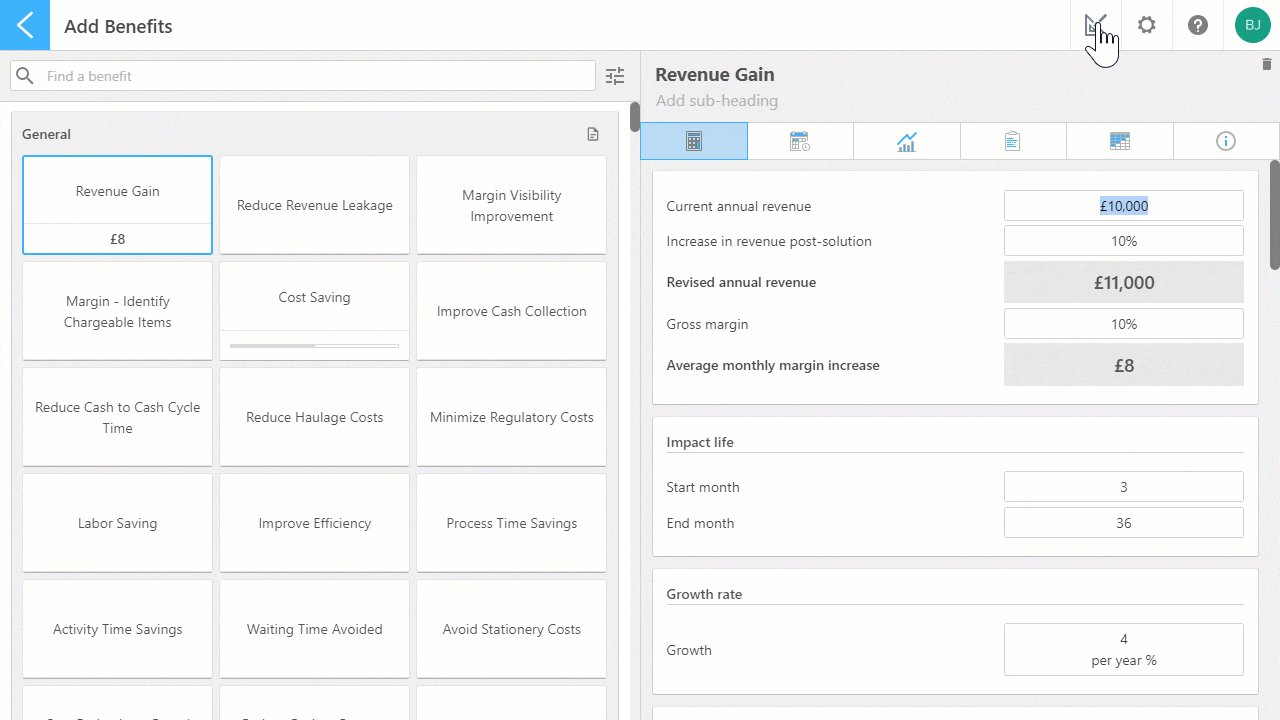Select the Reduce Revenue Leakage benefit card
The height and width of the screenshot is (720, 1280).
click(315, 205)
